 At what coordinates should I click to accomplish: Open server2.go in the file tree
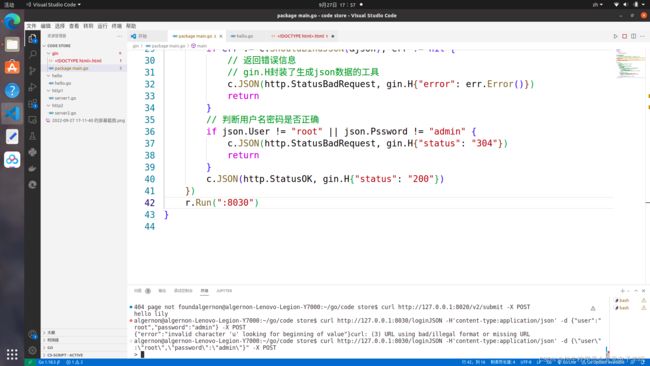65,113
